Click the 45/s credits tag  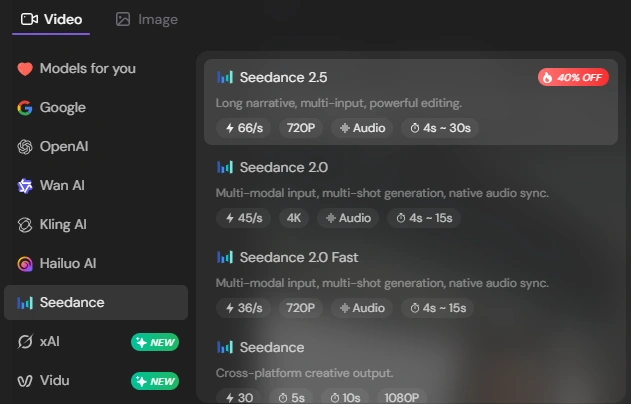point(243,218)
